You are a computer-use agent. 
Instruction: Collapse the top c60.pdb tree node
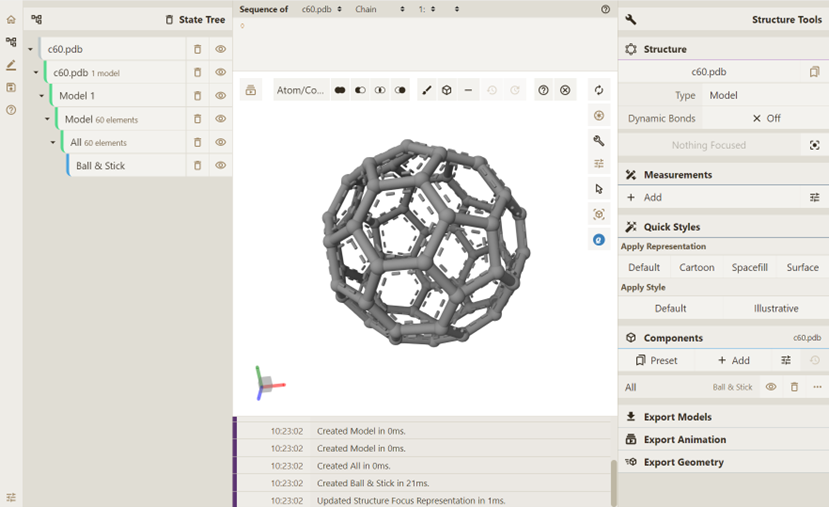31,49
